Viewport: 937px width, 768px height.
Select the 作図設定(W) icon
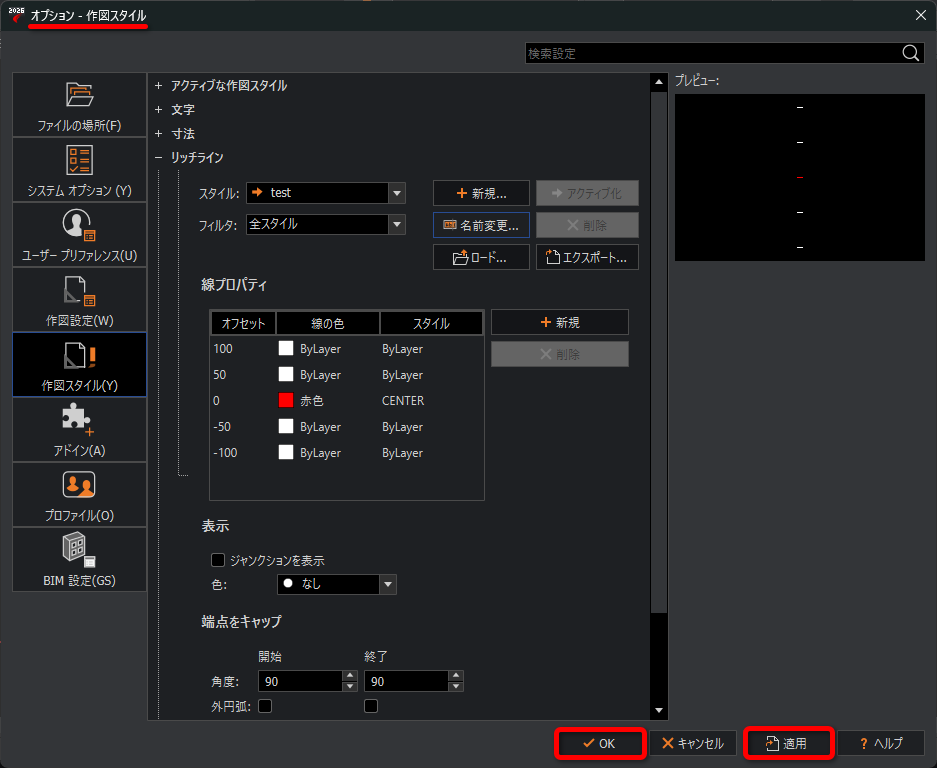click(x=79, y=290)
